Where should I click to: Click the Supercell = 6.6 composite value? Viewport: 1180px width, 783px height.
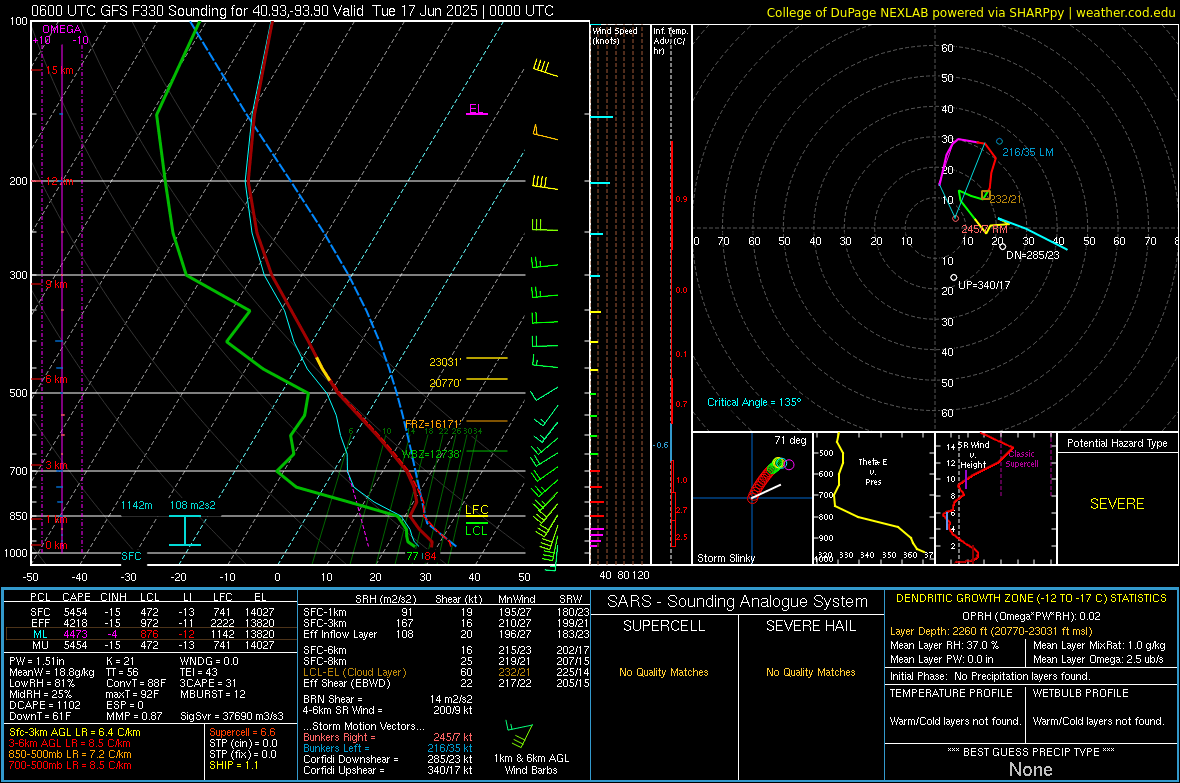242,732
